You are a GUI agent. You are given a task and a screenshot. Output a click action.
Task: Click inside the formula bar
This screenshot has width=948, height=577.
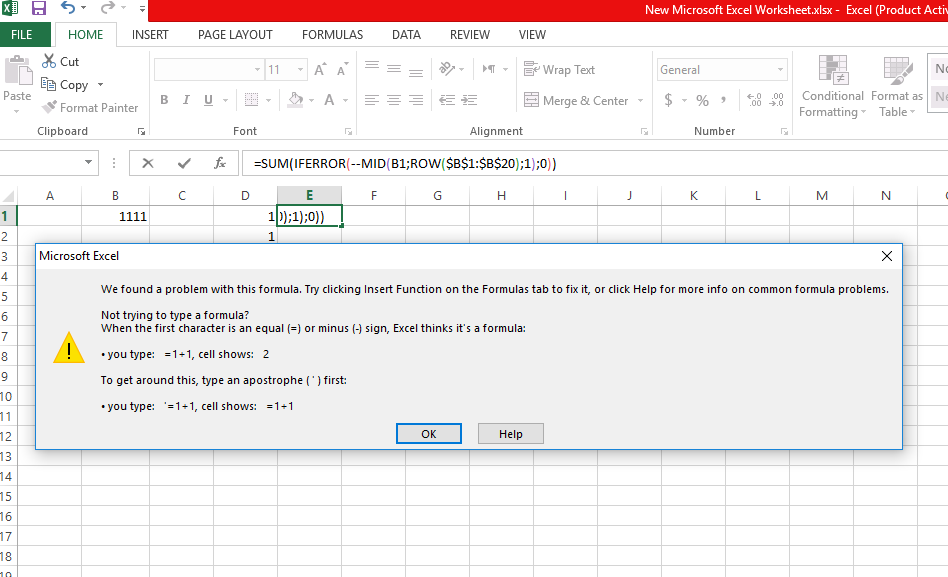[x=595, y=163]
